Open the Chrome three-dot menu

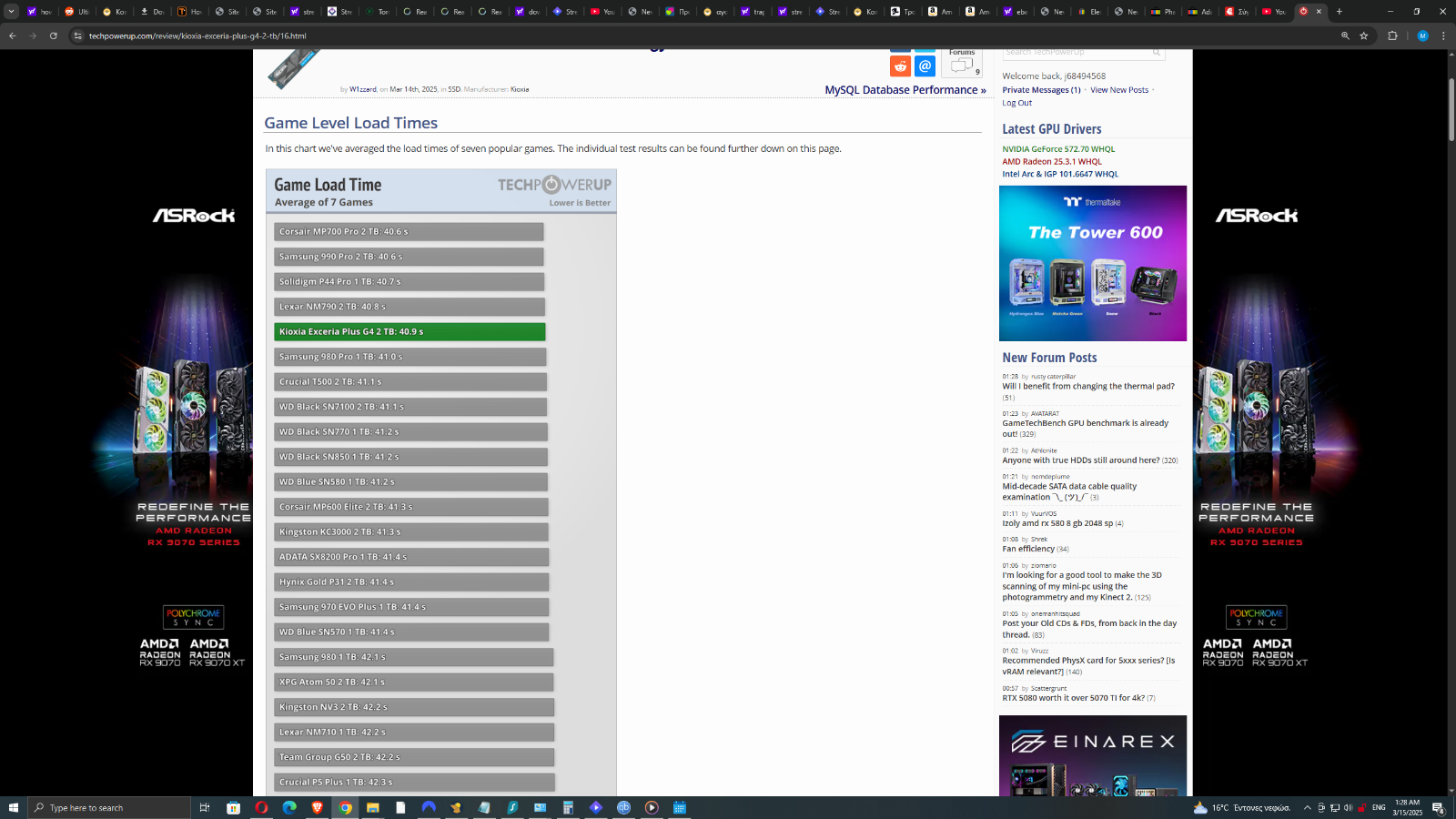[1443, 35]
